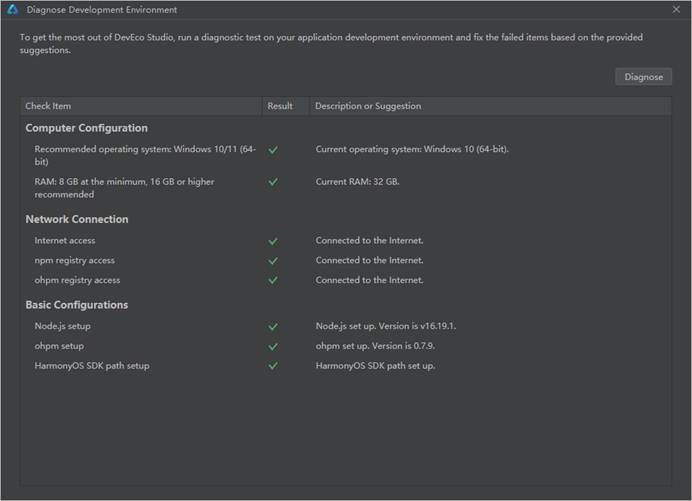Click 'ohpm set up. Version is 0.7.9.'
This screenshot has width=692, height=501.
(x=375, y=346)
